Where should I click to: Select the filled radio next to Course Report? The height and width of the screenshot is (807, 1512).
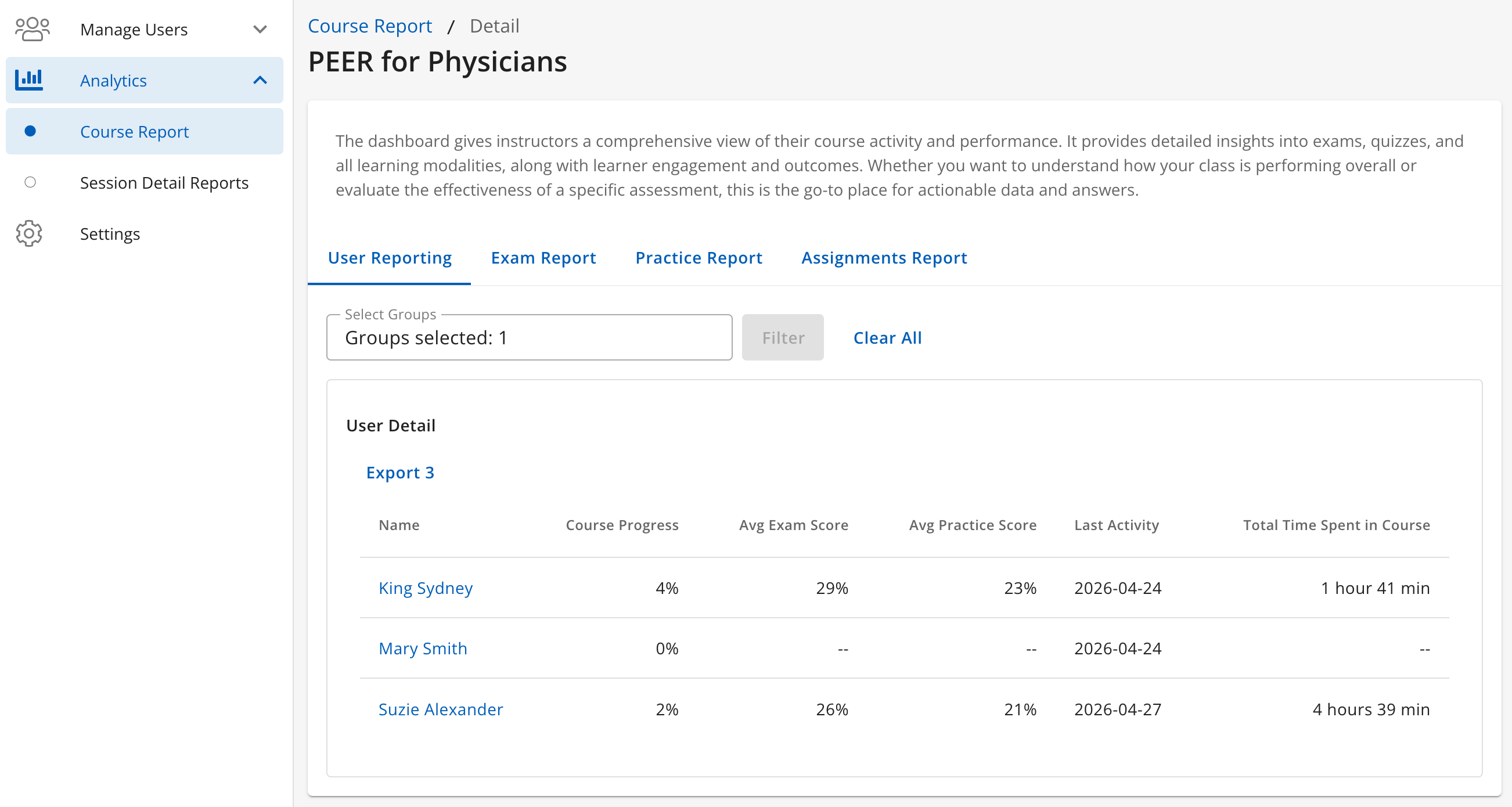pos(30,131)
